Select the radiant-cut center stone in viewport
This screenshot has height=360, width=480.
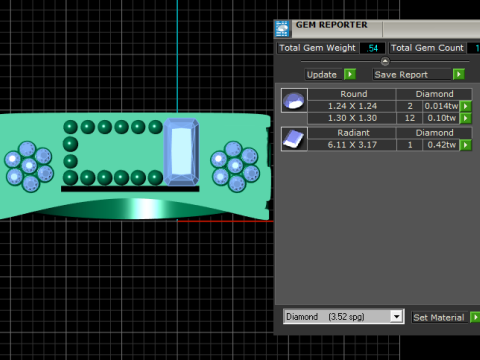pyautogui.click(x=181, y=152)
